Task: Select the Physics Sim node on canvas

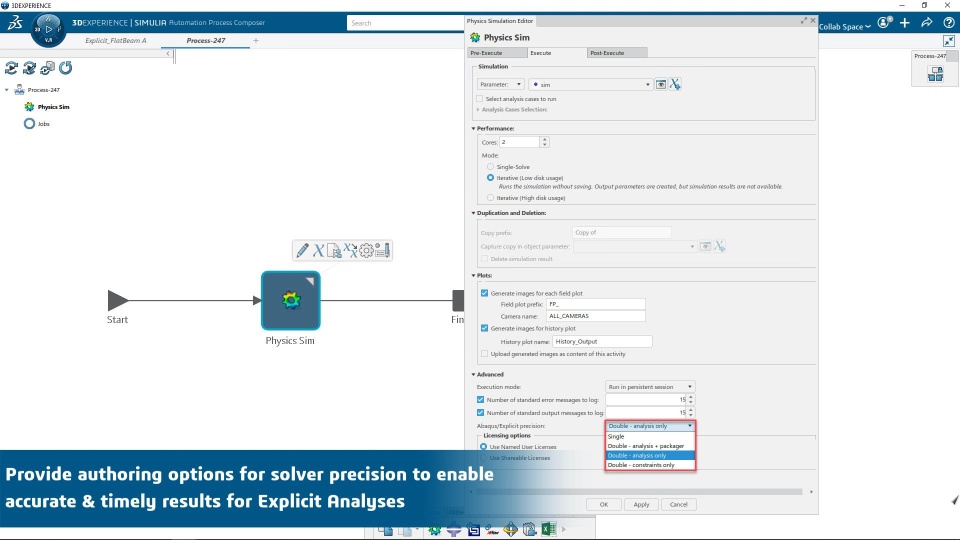Action: click(291, 301)
